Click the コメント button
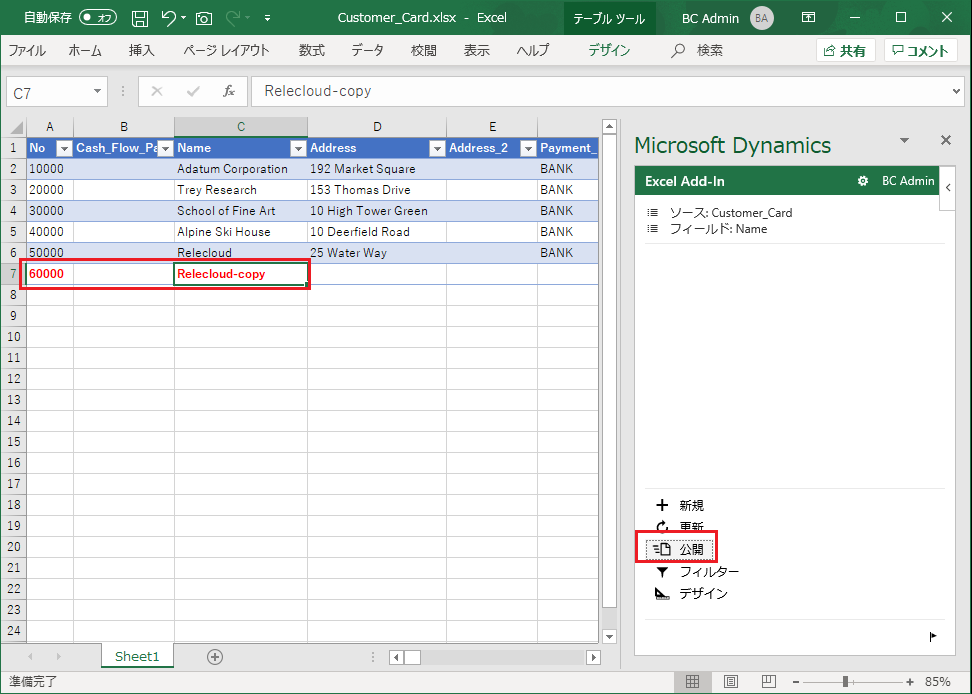The width and height of the screenshot is (972, 694). point(921,51)
